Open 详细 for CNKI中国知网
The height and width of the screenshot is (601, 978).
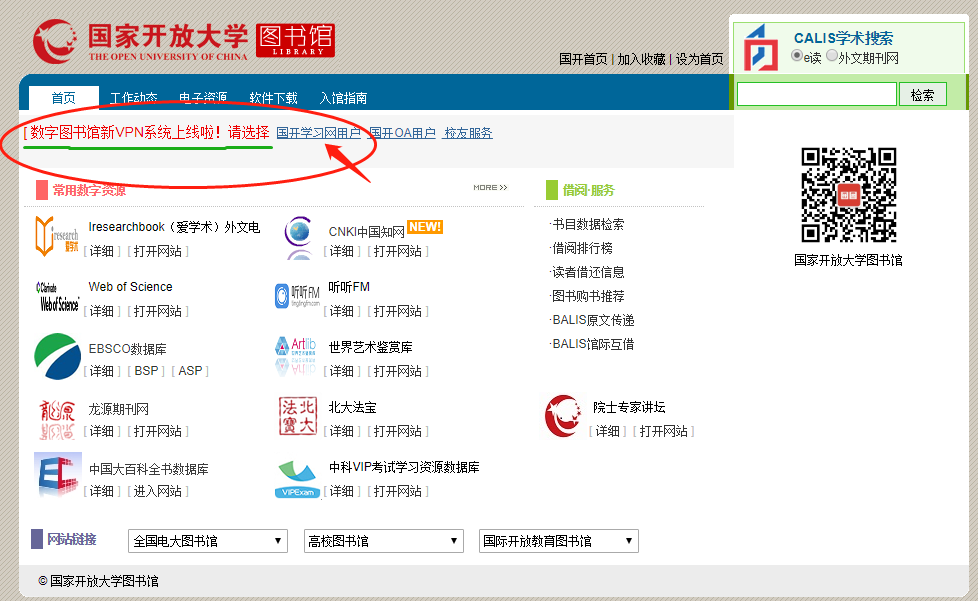[x=342, y=251]
